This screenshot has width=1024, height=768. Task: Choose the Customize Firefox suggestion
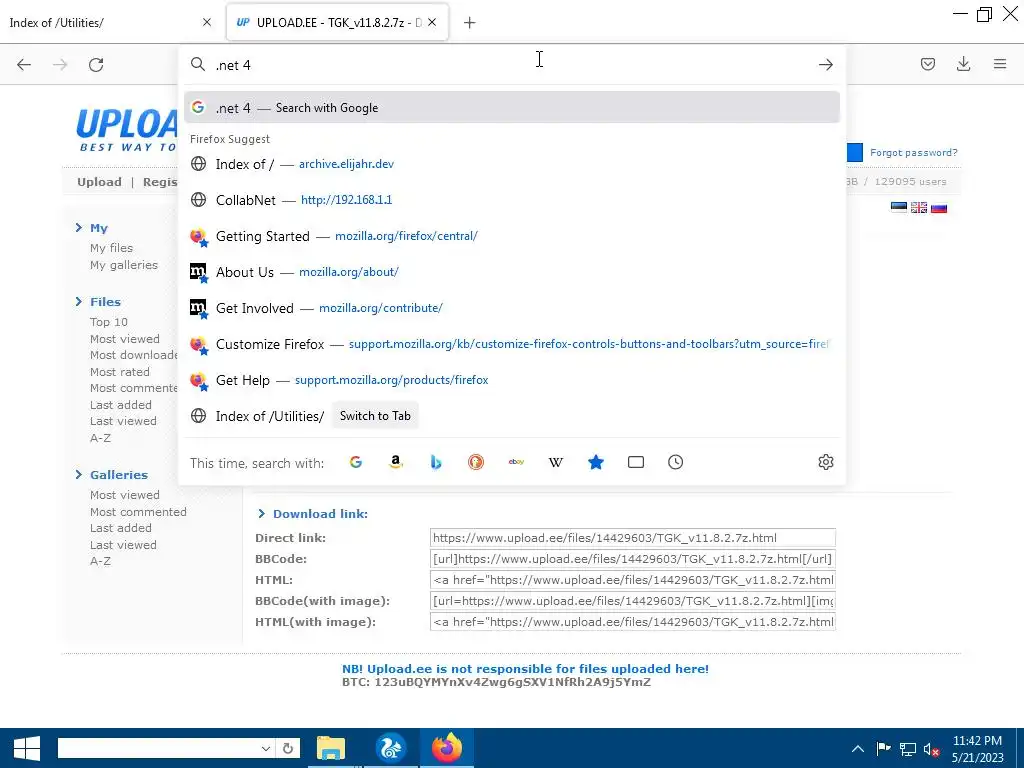click(511, 344)
